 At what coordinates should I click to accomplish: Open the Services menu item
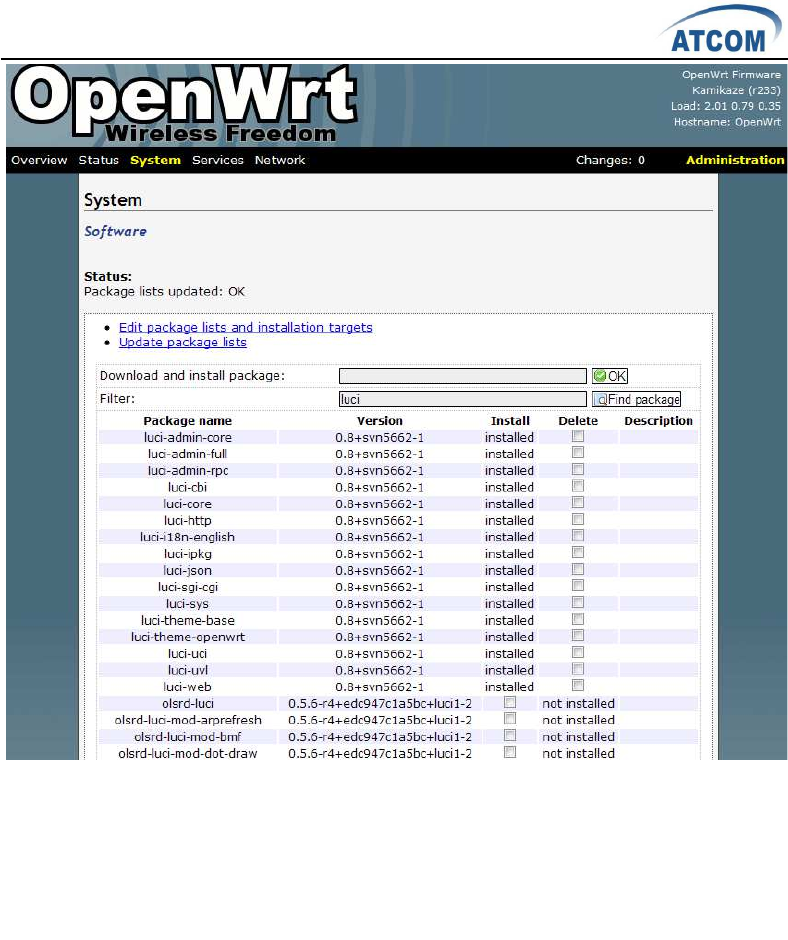click(x=218, y=160)
